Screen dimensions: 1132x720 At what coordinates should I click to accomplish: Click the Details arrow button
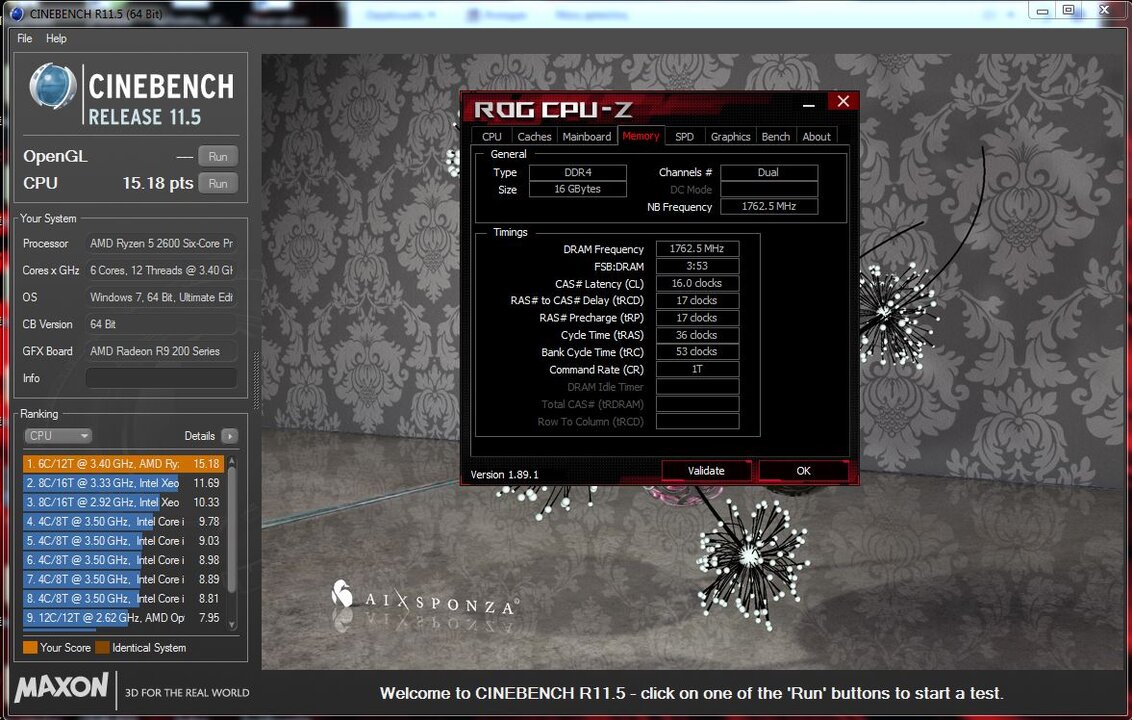[230, 435]
